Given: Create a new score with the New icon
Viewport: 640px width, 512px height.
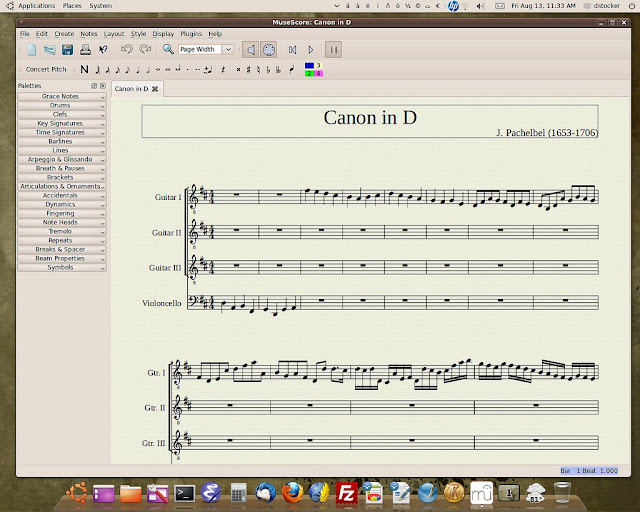Looking at the screenshot, I should tap(32, 50).
